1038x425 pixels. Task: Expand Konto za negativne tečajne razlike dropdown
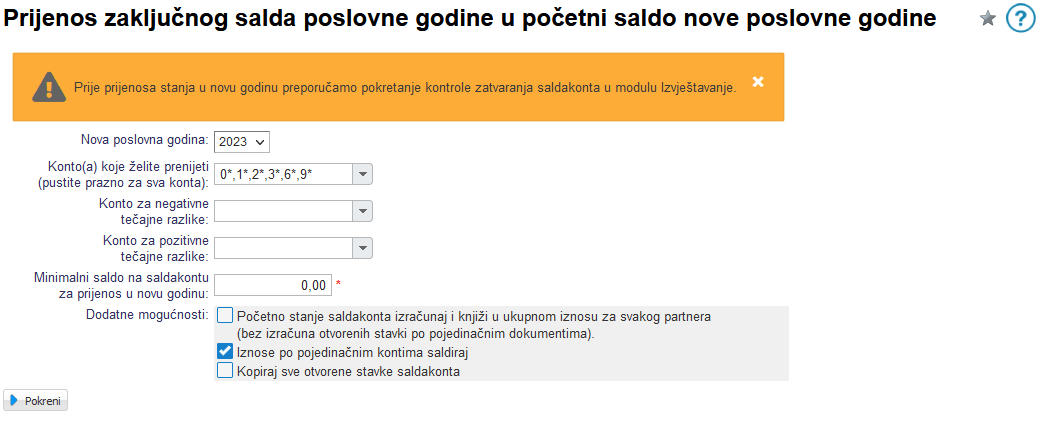(362, 210)
